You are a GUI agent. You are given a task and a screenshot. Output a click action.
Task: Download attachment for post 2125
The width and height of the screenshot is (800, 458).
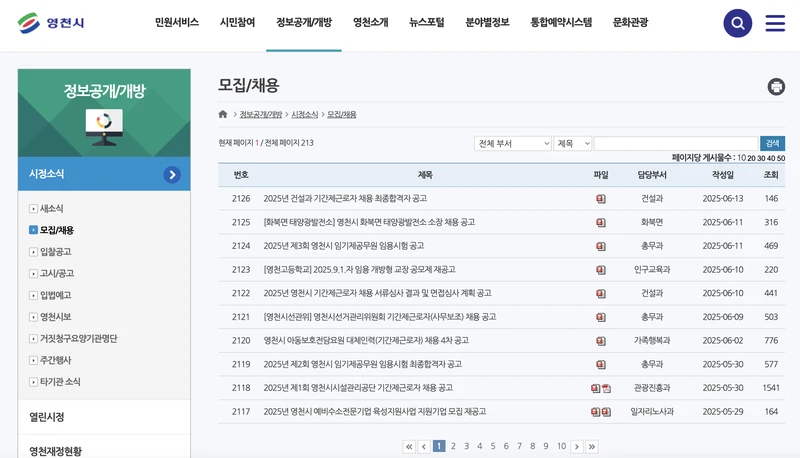pyautogui.click(x=601, y=222)
